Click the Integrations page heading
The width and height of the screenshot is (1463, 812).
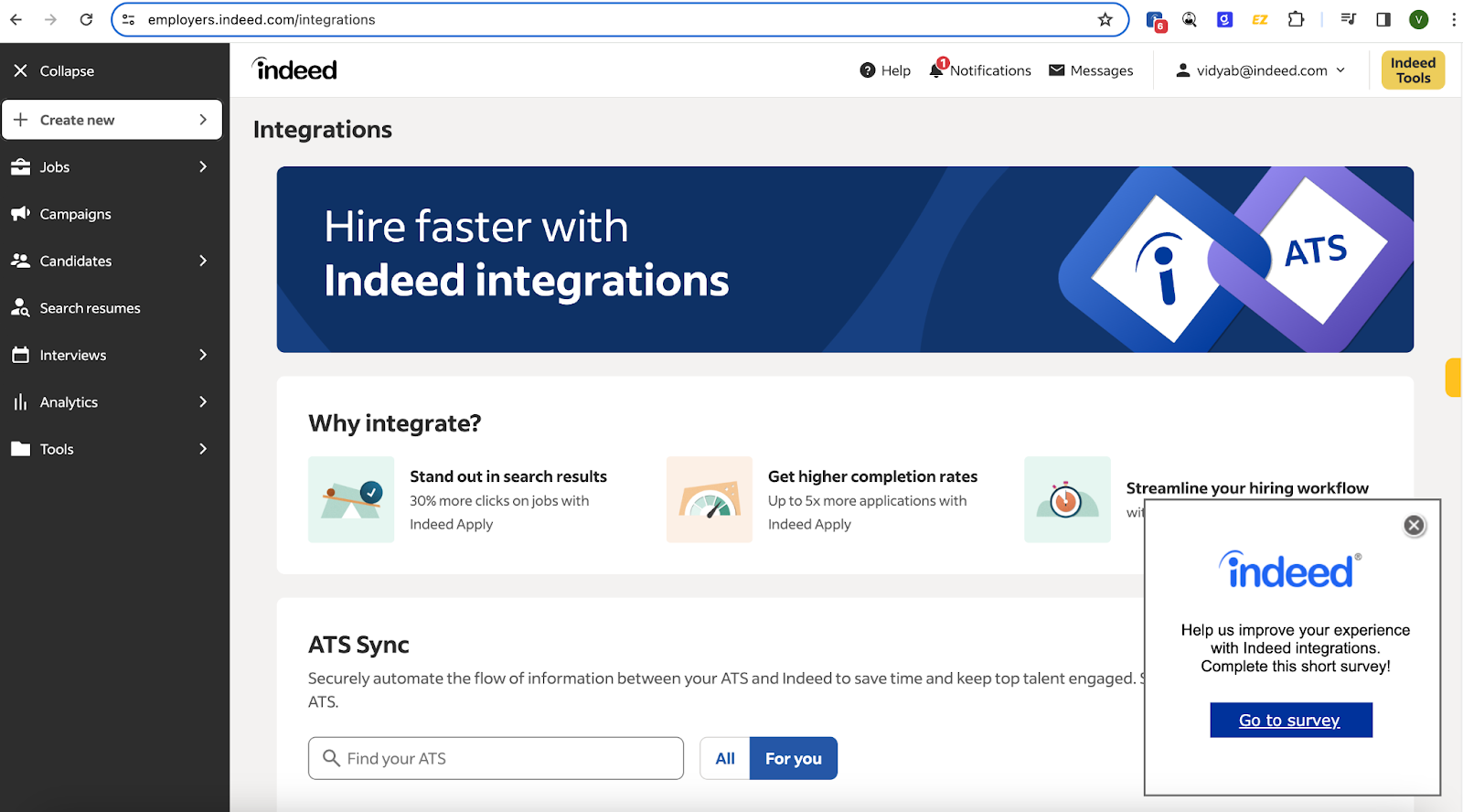point(323,130)
